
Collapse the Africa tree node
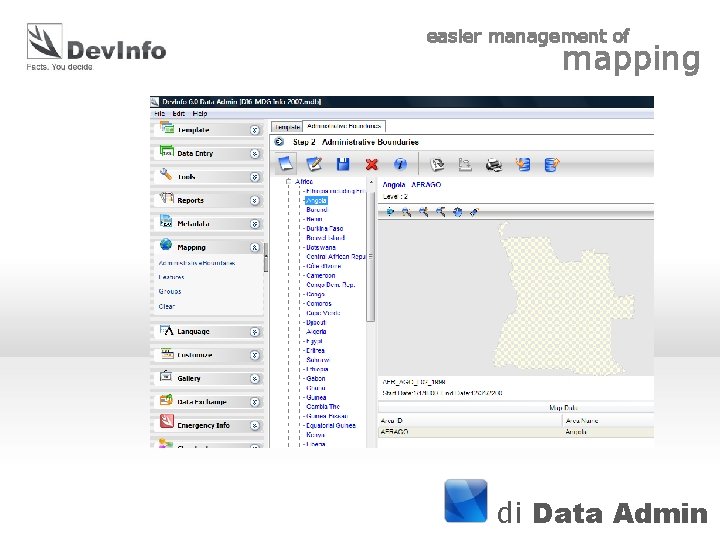pyautogui.click(x=288, y=181)
